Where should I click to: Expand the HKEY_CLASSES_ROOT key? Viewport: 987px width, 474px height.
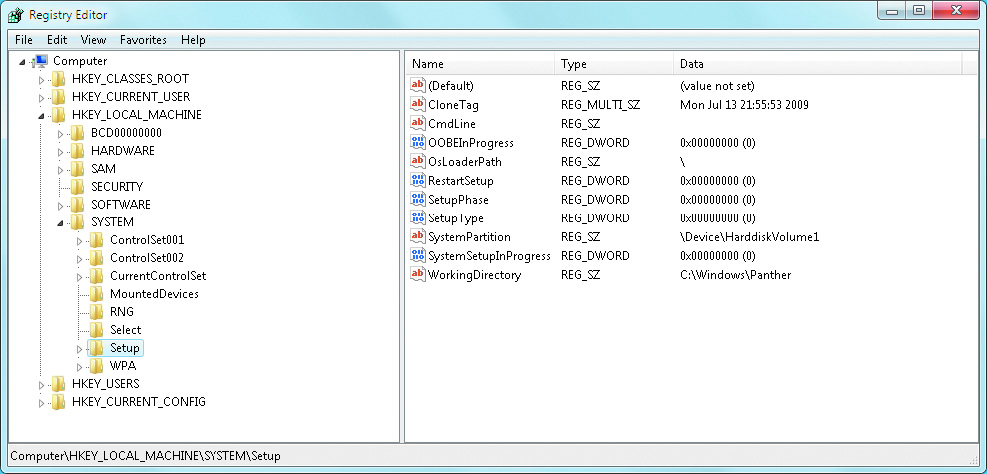coord(42,80)
